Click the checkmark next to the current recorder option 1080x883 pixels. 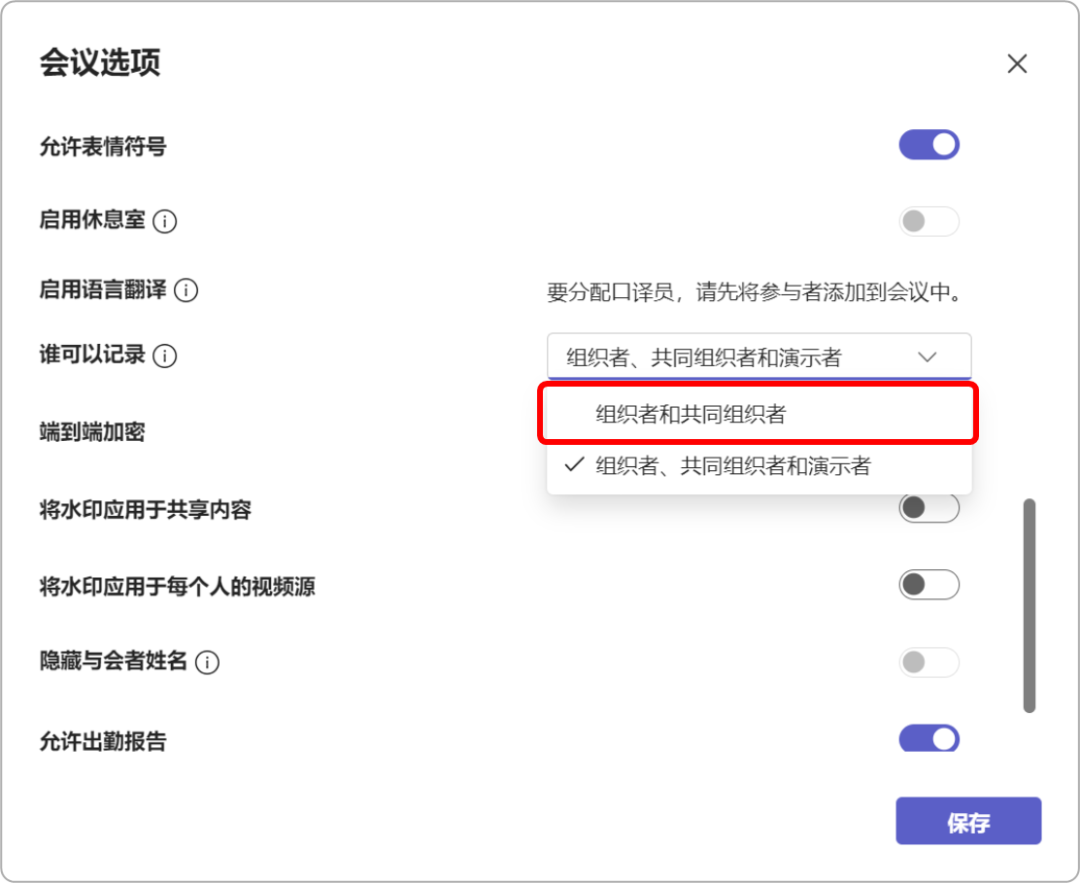pos(572,465)
